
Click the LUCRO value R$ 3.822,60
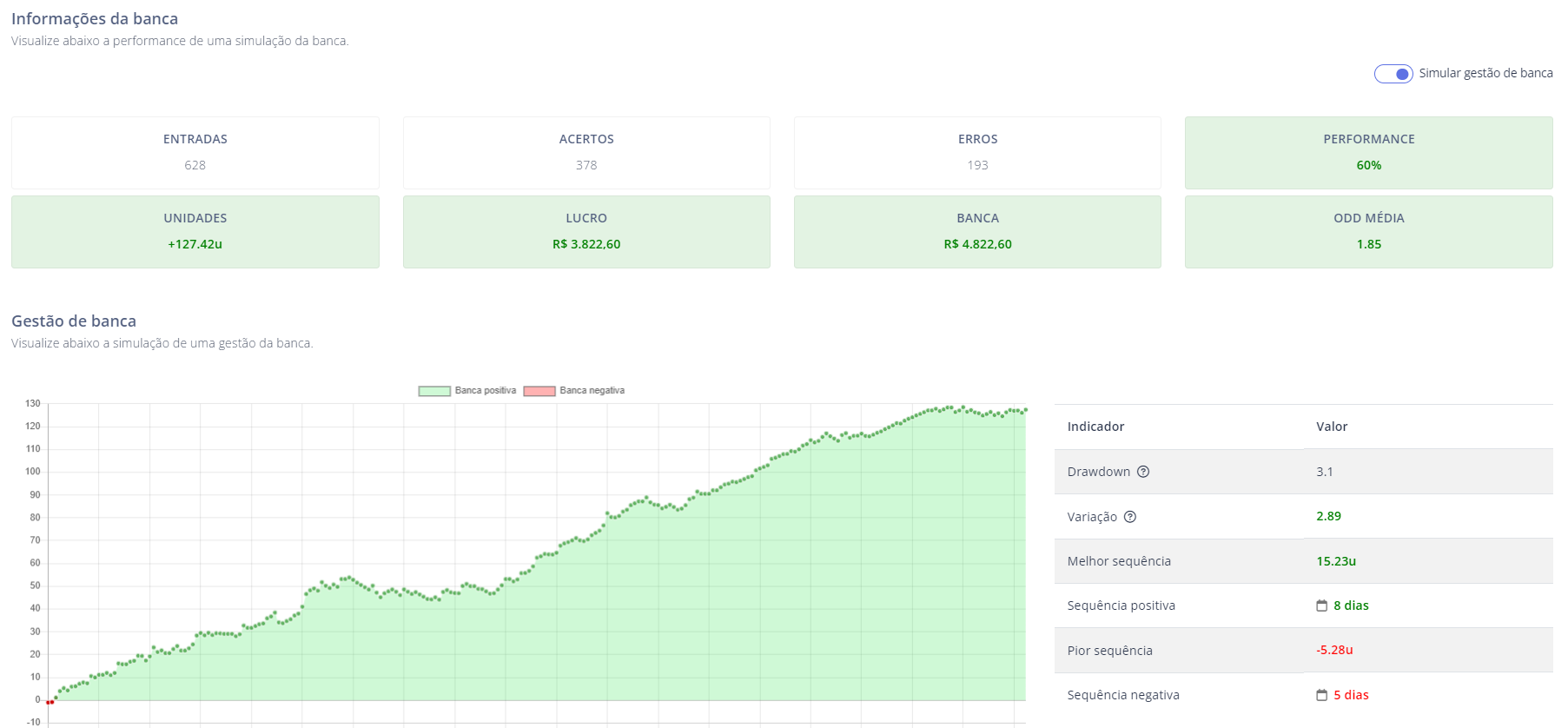(586, 244)
